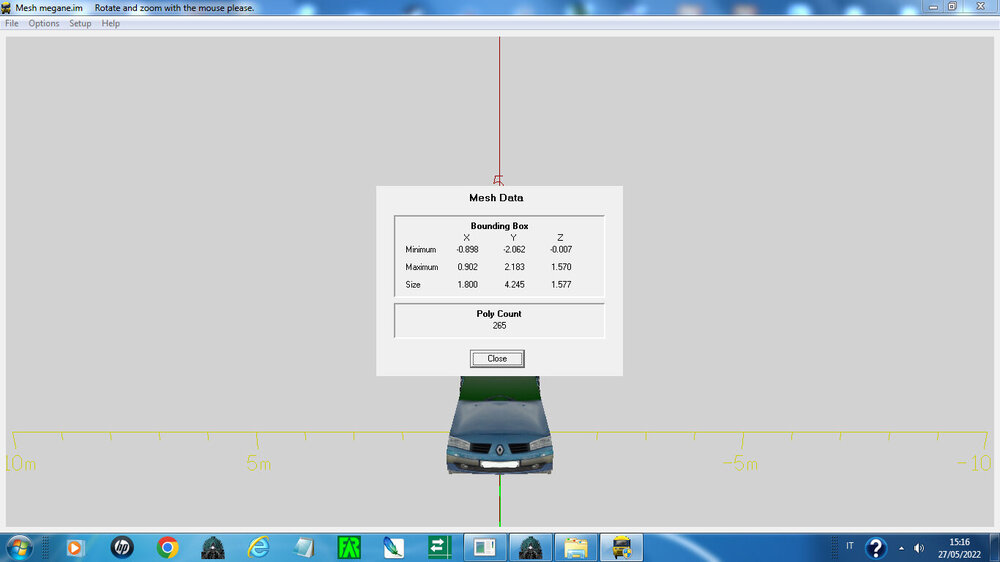Switch to the yellow bus mesh viewer taskbar button
The image size is (1000, 562).
click(622, 547)
